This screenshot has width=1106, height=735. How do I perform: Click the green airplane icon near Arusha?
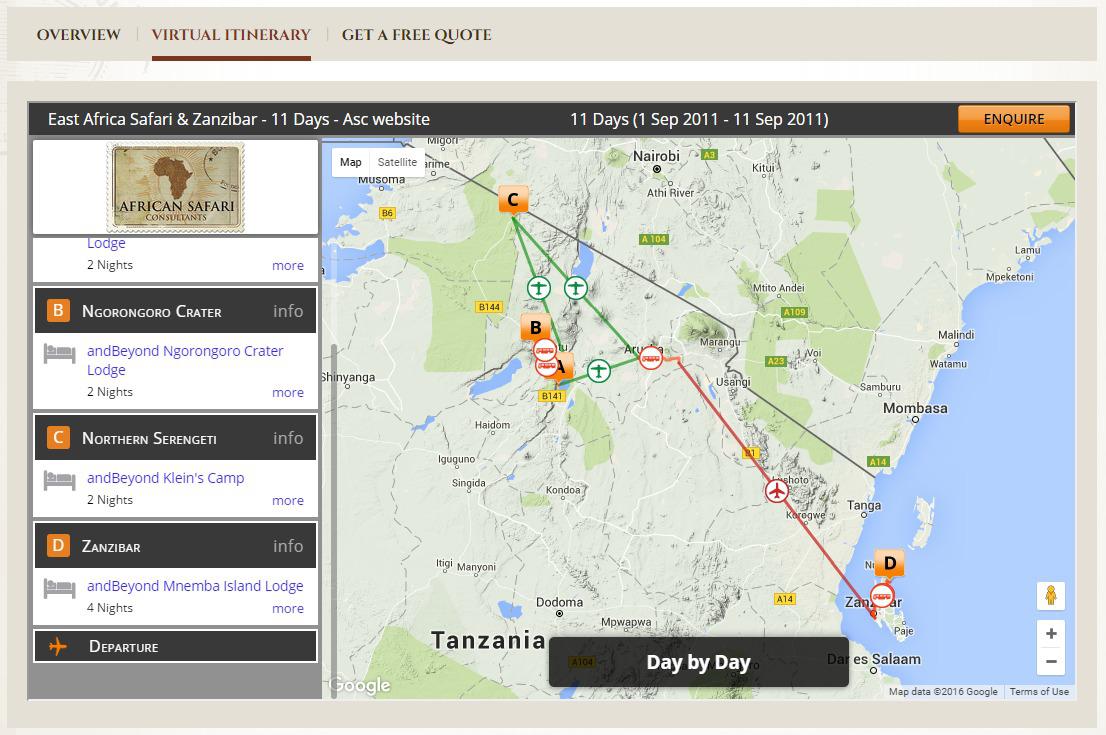(x=598, y=370)
